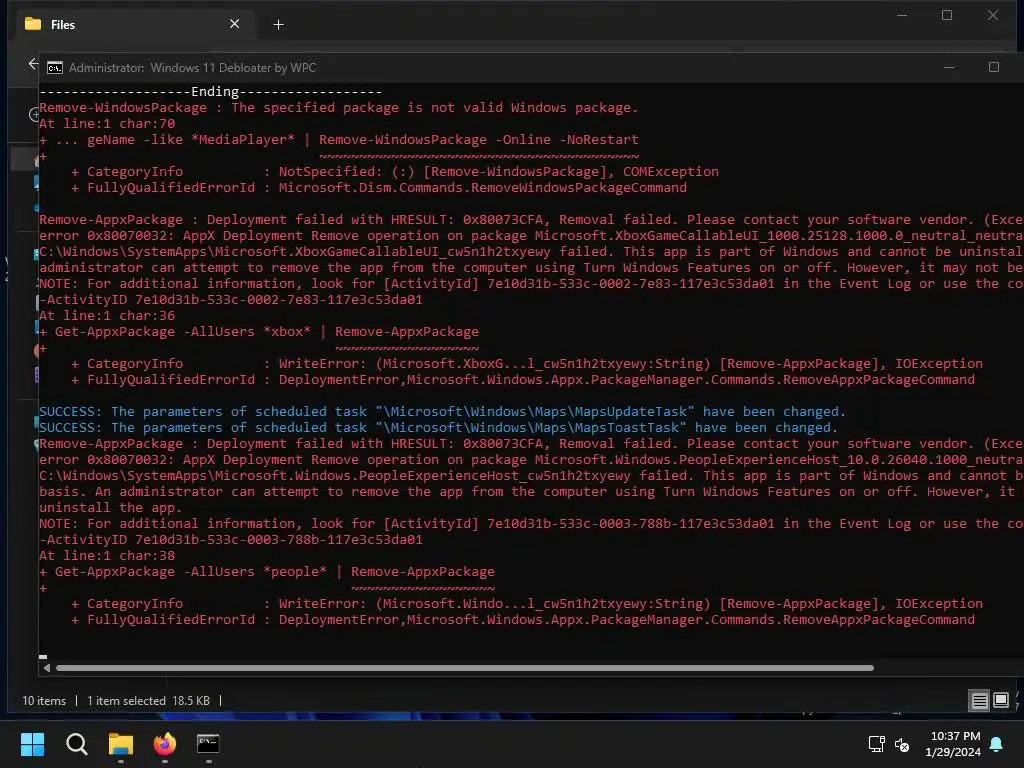Click the ActivityID line ending 0002-7e83-117e3c53da01

point(231,300)
